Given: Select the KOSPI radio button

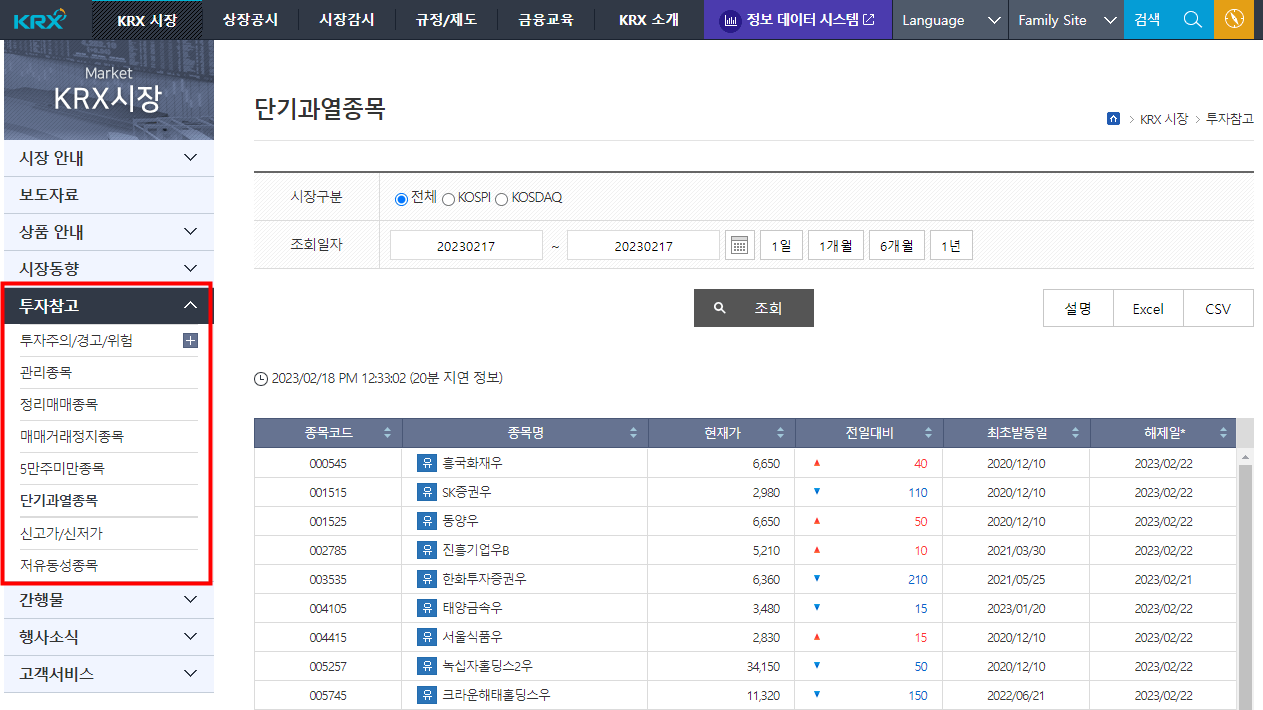Looking at the screenshot, I should coord(448,197).
